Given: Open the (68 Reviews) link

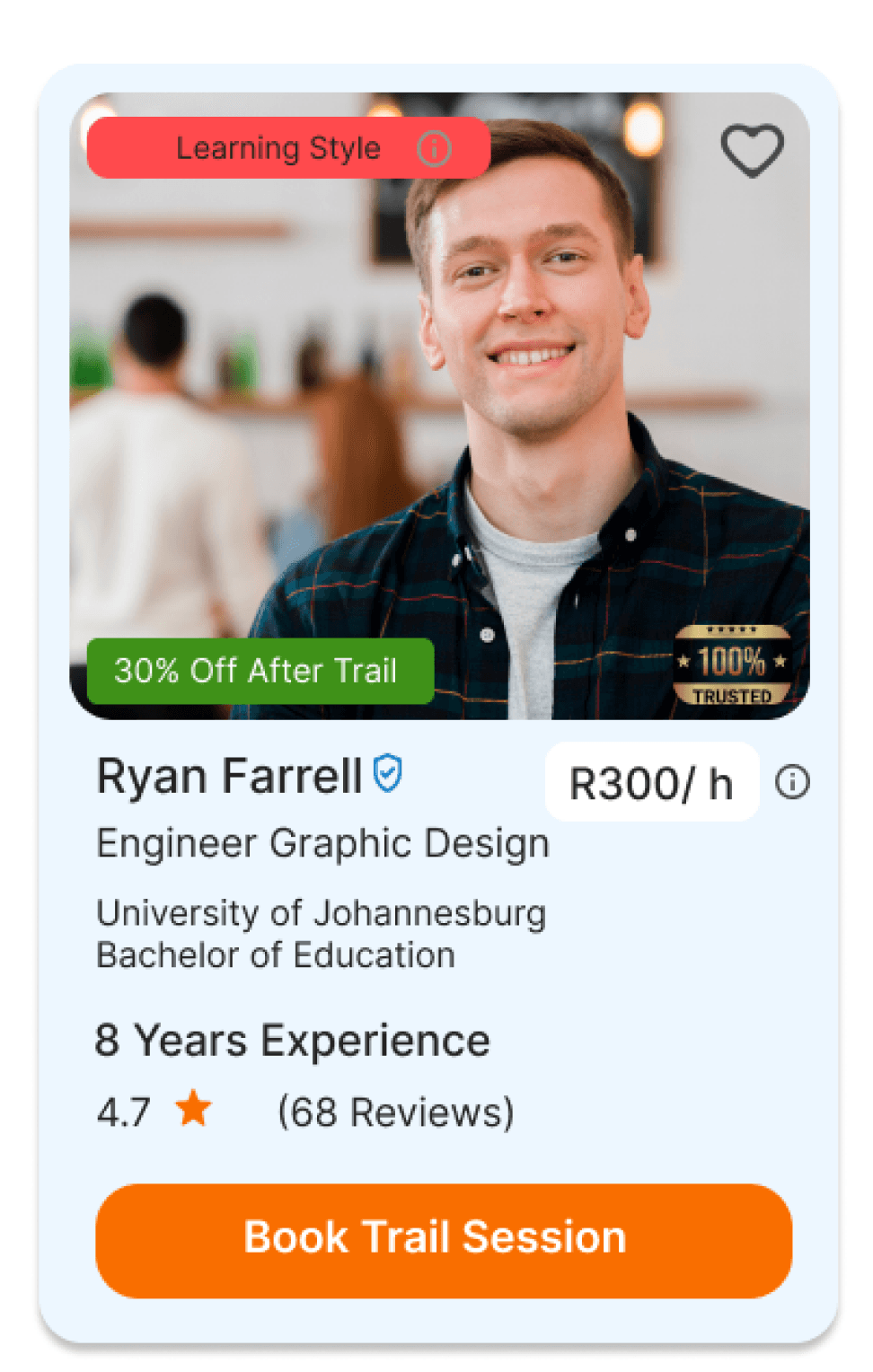Looking at the screenshot, I should (395, 1112).
